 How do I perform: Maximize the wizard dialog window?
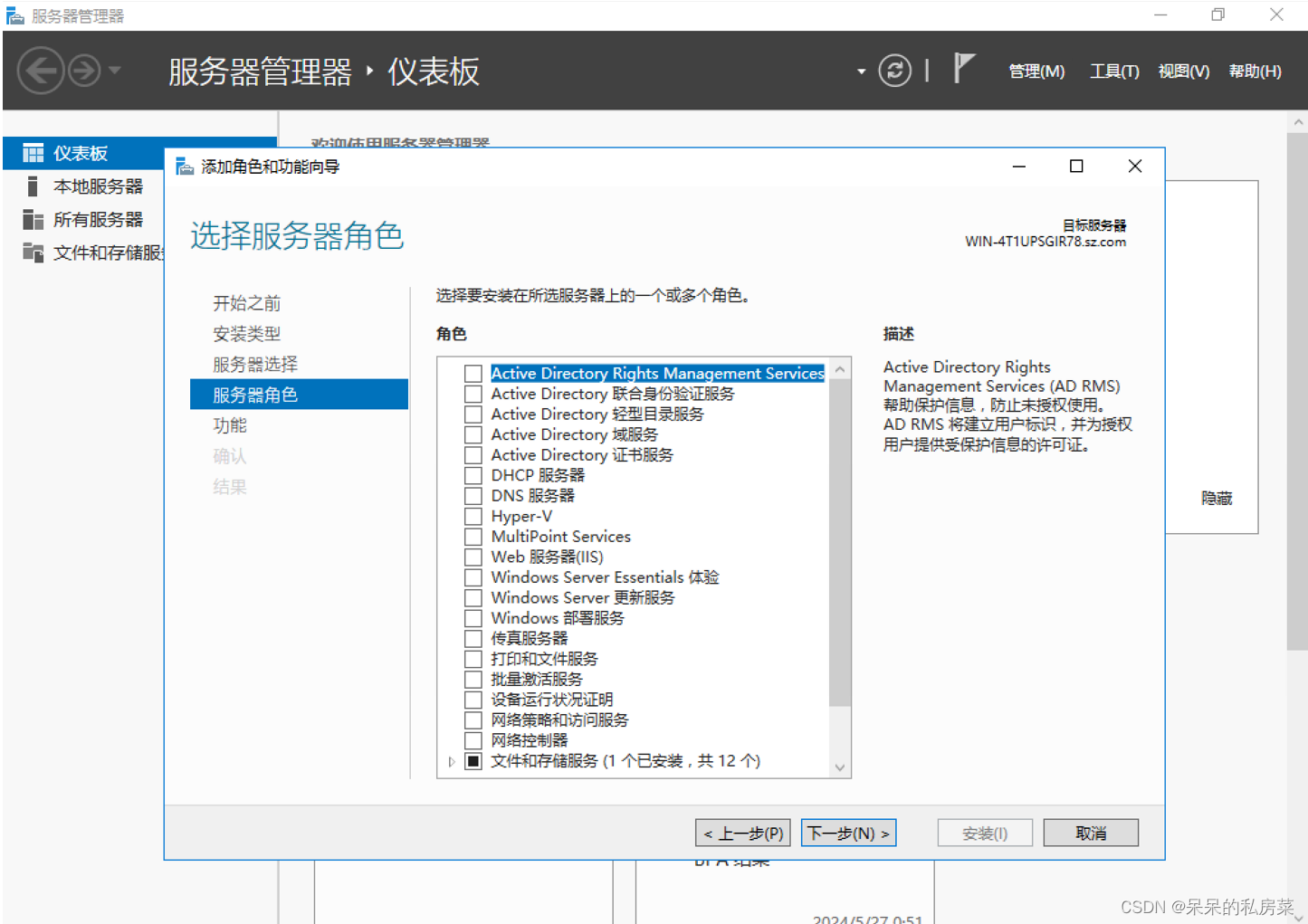[x=1076, y=167]
